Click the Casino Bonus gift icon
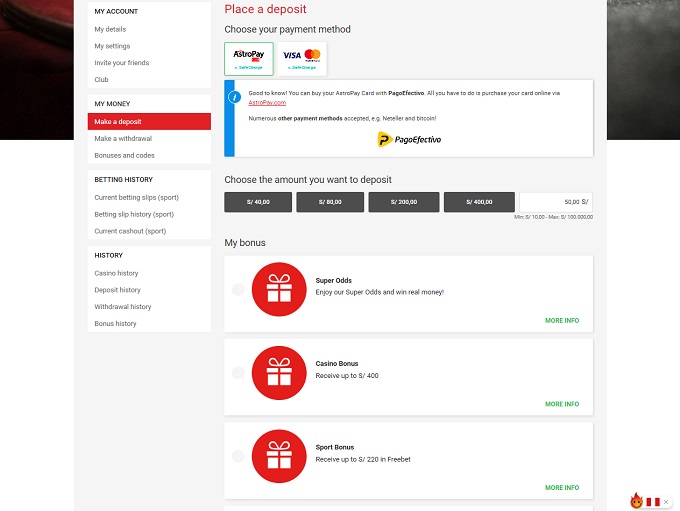 point(279,373)
